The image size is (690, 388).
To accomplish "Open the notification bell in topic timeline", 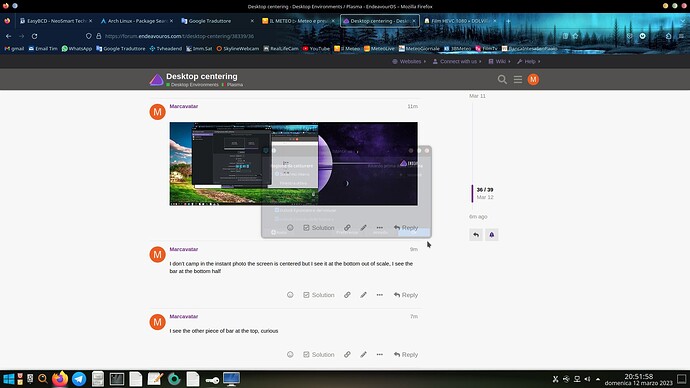I will tap(492, 235).
